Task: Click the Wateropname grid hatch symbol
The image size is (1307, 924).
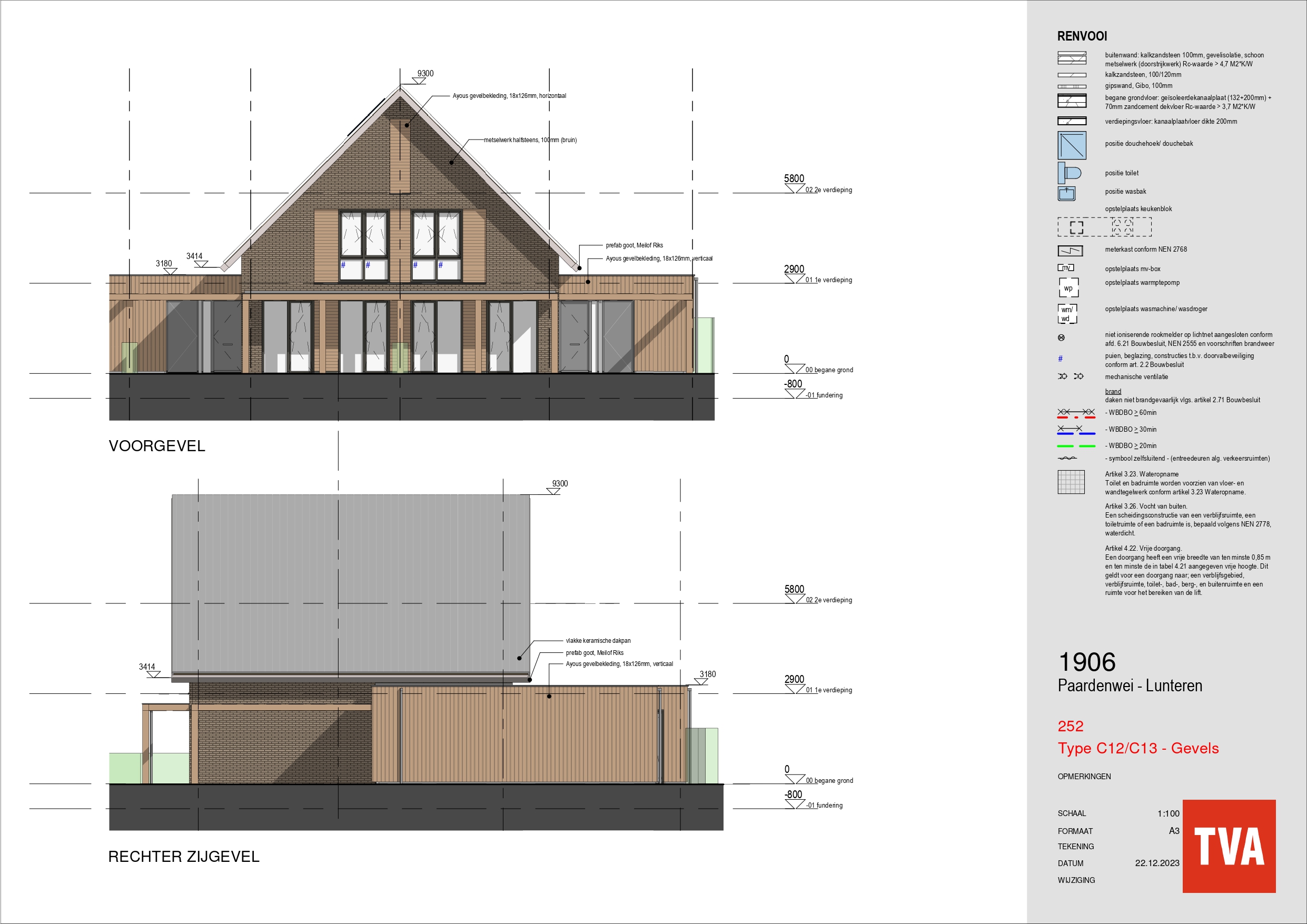Action: coord(1071,482)
